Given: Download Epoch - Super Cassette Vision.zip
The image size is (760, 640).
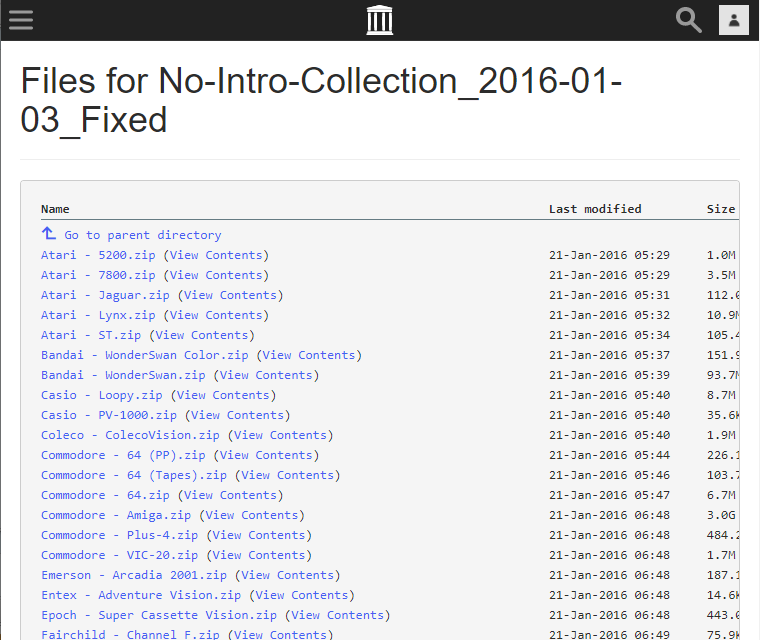Looking at the screenshot, I should point(159,615).
